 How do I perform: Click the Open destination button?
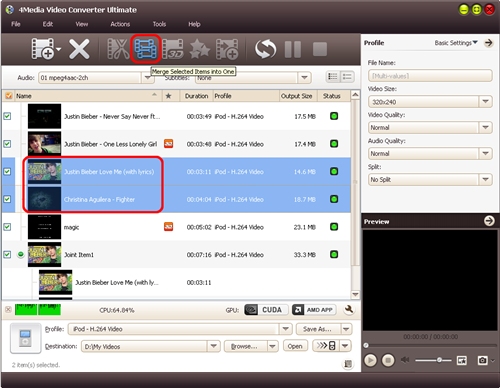tap(295, 346)
